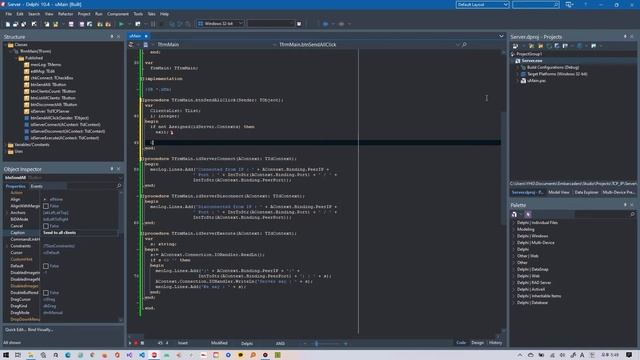
Task: Toggle AlignWithMargins checkbox
Action: coord(46,206)
